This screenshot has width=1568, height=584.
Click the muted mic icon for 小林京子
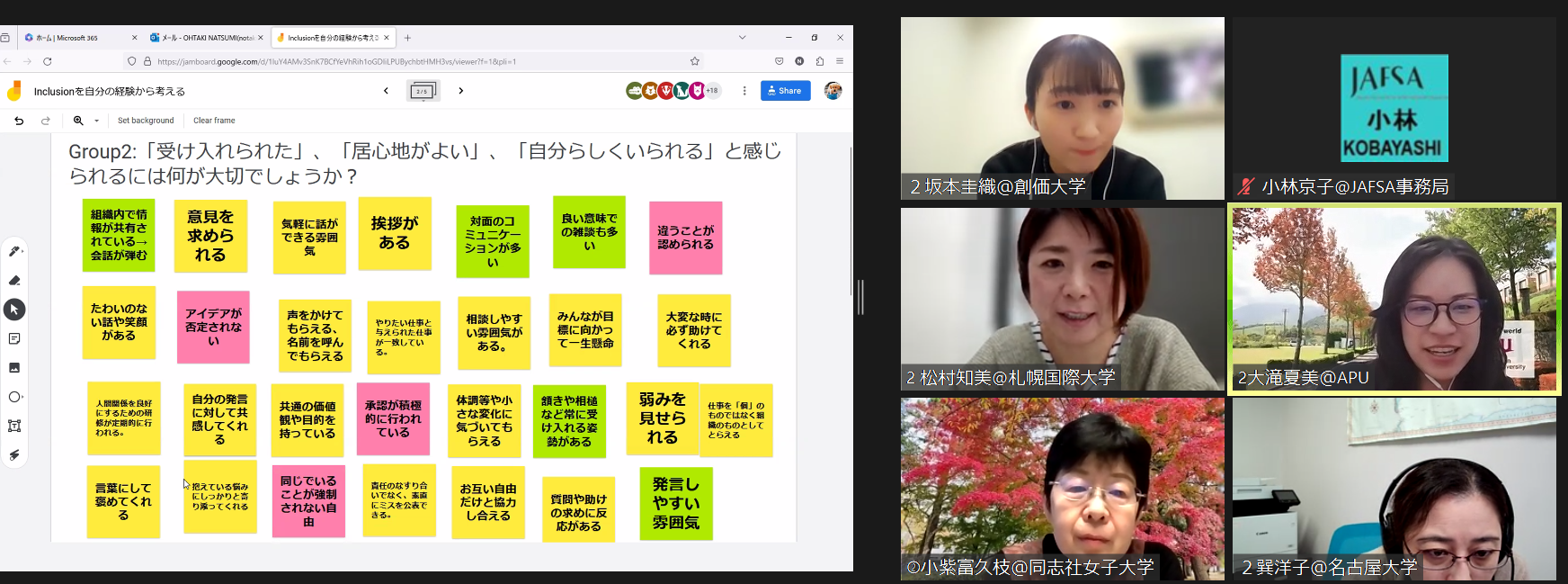coord(1246,187)
